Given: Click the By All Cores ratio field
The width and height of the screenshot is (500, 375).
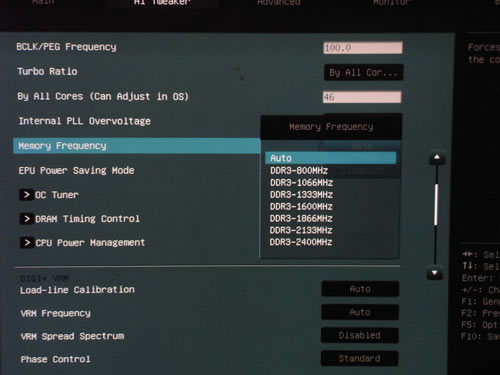Looking at the screenshot, I should (x=362, y=97).
